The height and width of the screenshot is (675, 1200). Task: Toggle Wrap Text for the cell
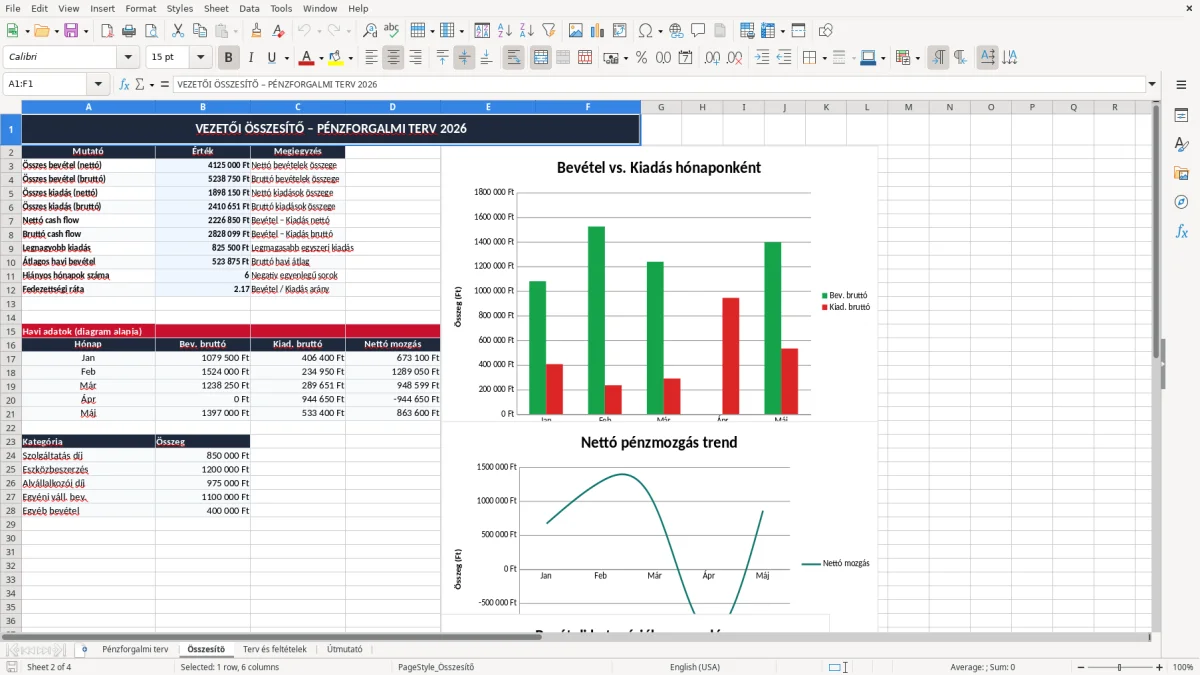[x=514, y=58]
